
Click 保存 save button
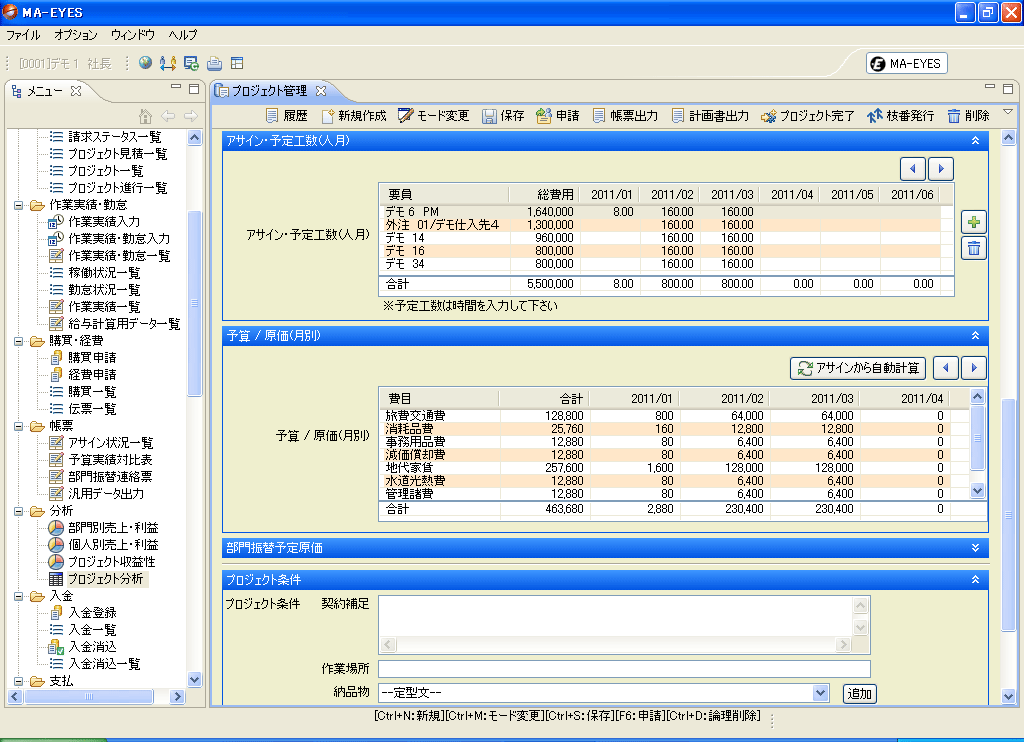tap(503, 116)
